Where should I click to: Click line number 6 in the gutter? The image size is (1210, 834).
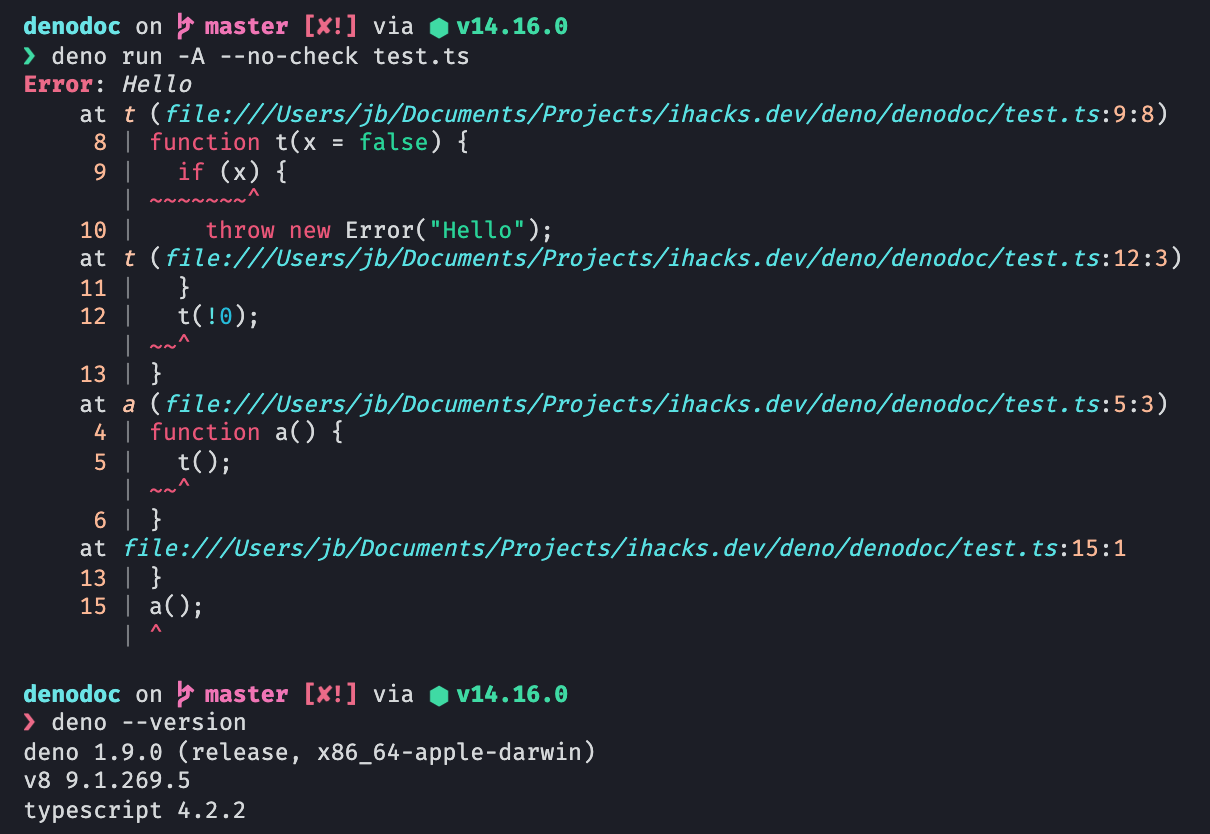(x=100, y=520)
